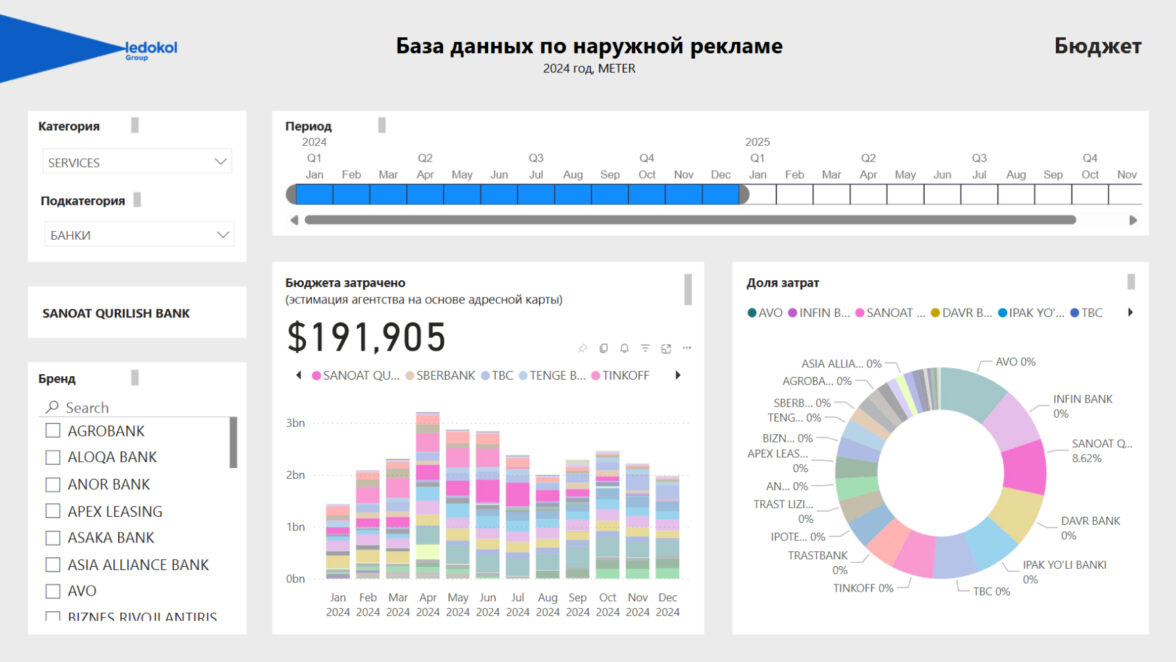Open budget chart in focus mode
This screenshot has width=1176, height=662.
coord(666,348)
